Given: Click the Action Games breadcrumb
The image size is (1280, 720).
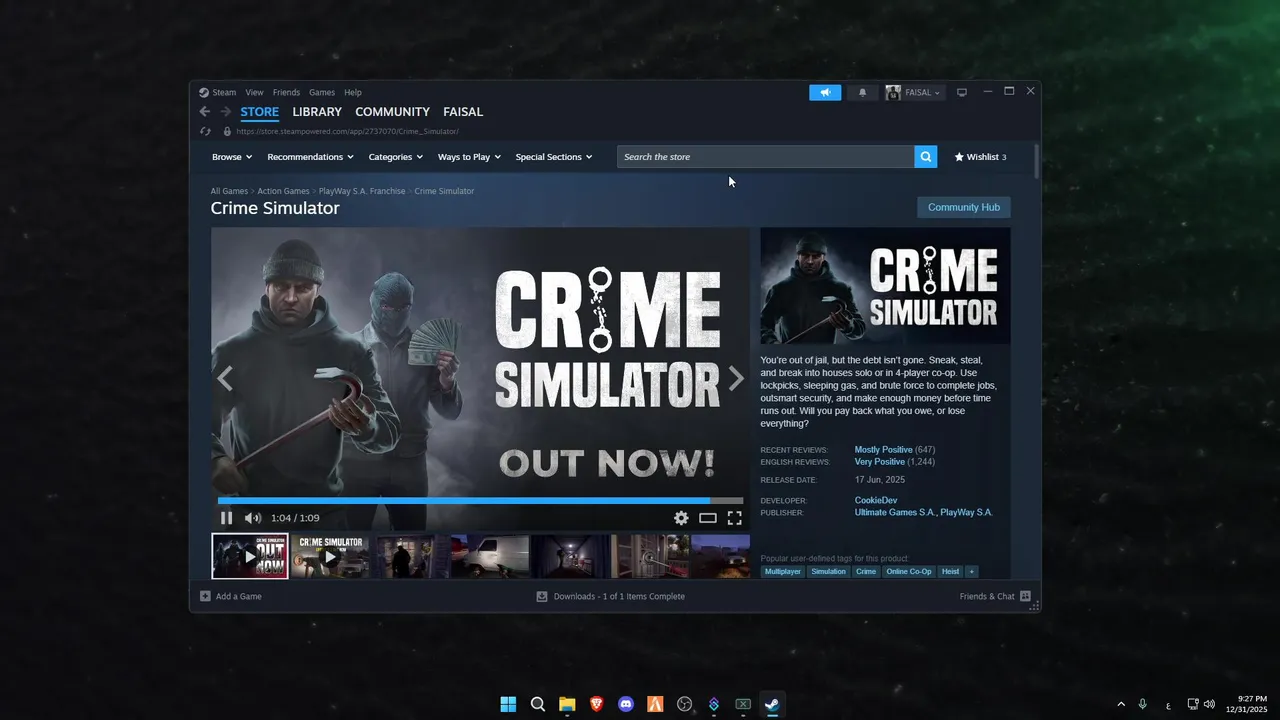Looking at the screenshot, I should point(283,191).
